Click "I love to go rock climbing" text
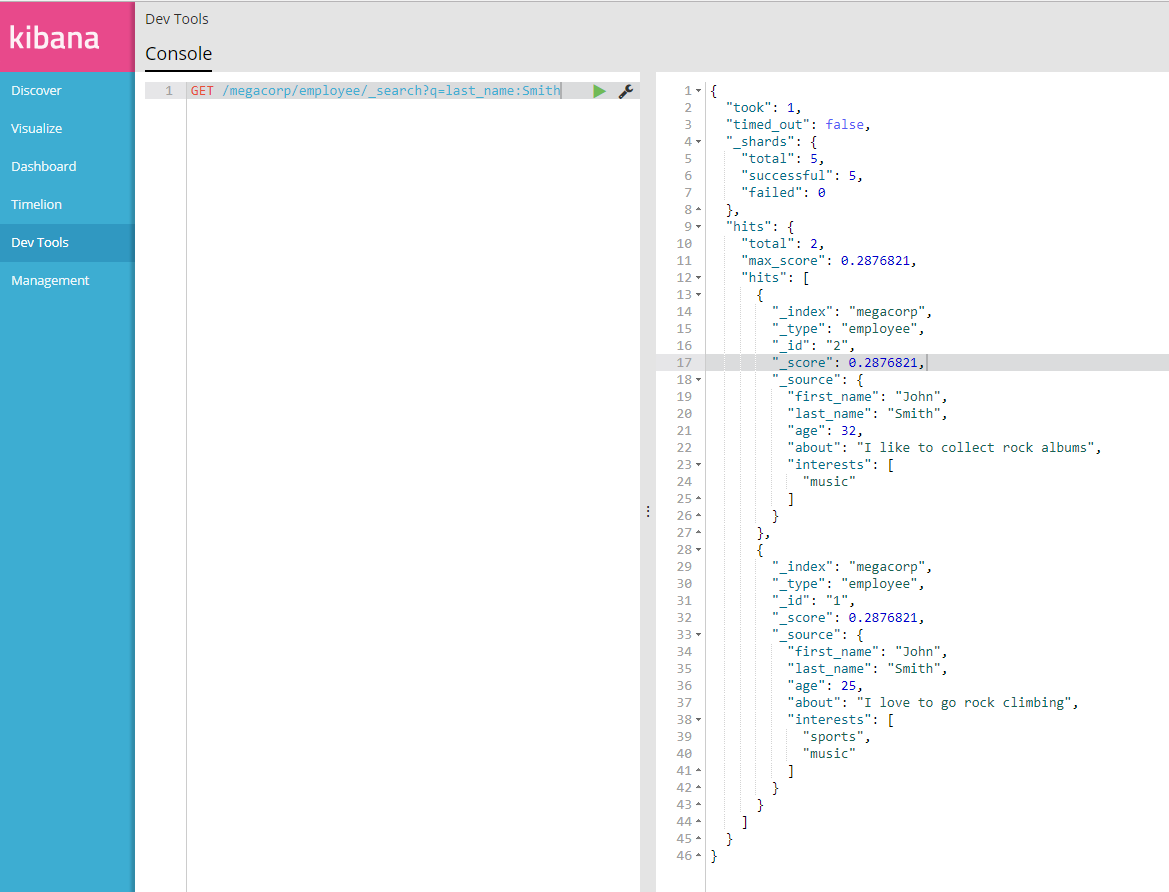This screenshot has width=1169, height=892. click(964, 703)
